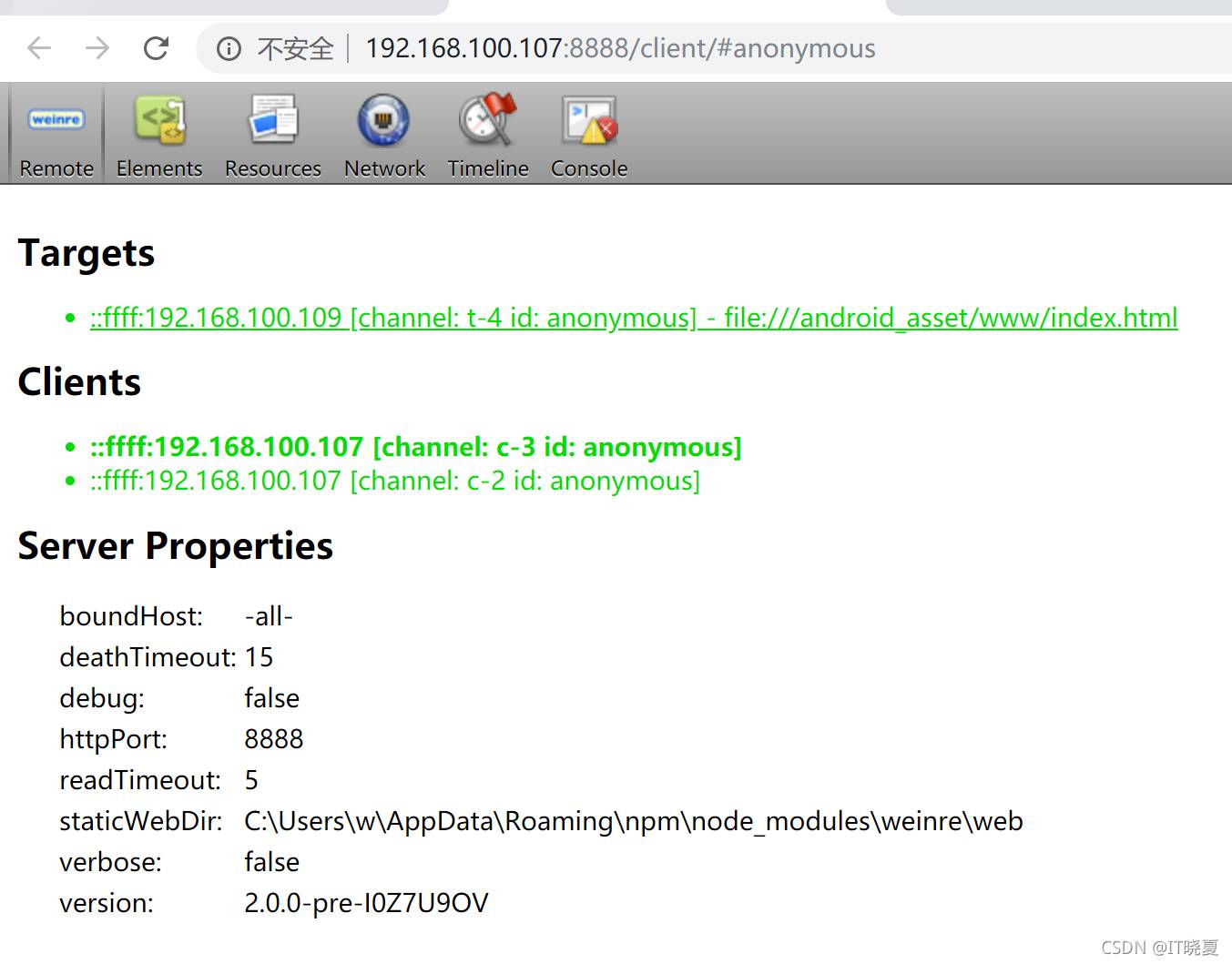1232x964 pixels.
Task: Go forward in browser history
Action: (x=97, y=47)
